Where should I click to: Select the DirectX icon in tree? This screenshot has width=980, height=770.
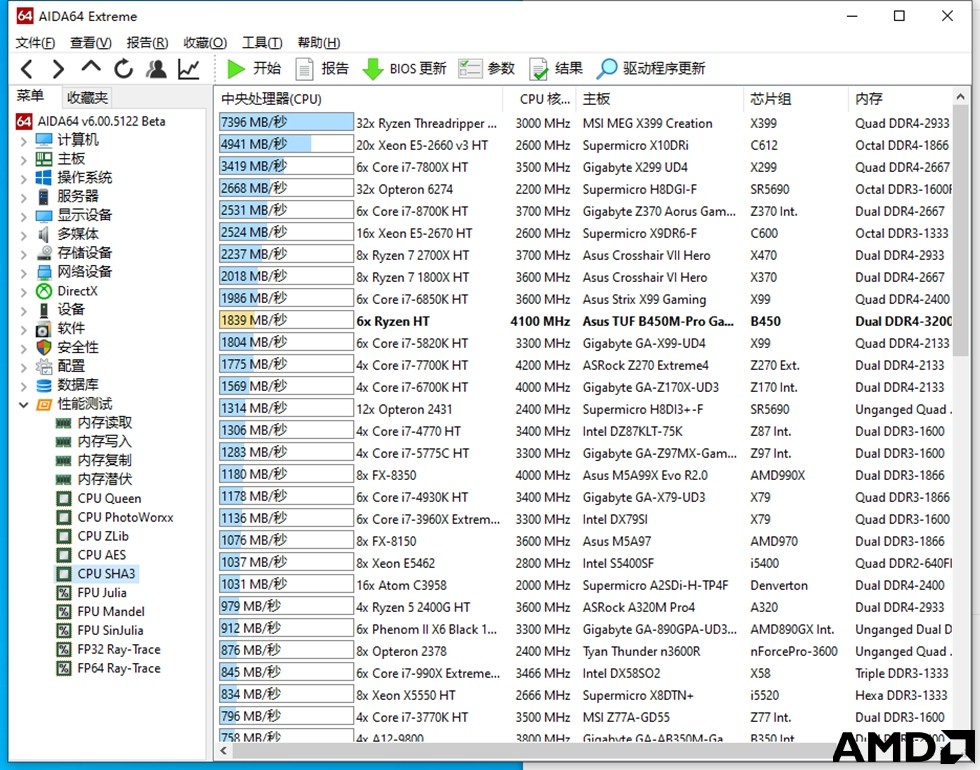tap(44, 291)
